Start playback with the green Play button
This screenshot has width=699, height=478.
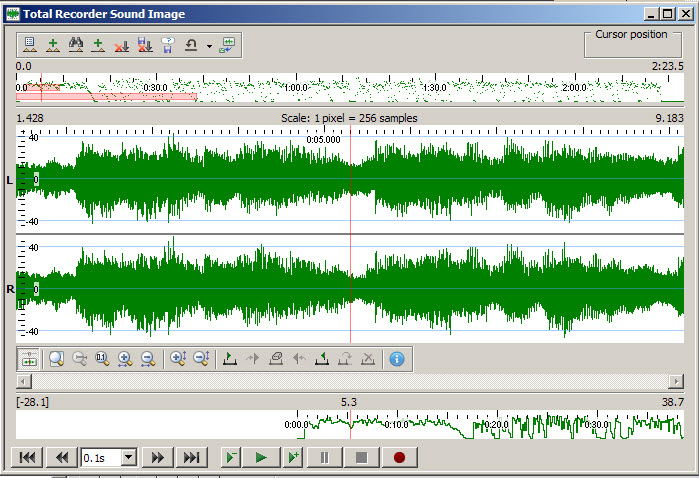261,457
